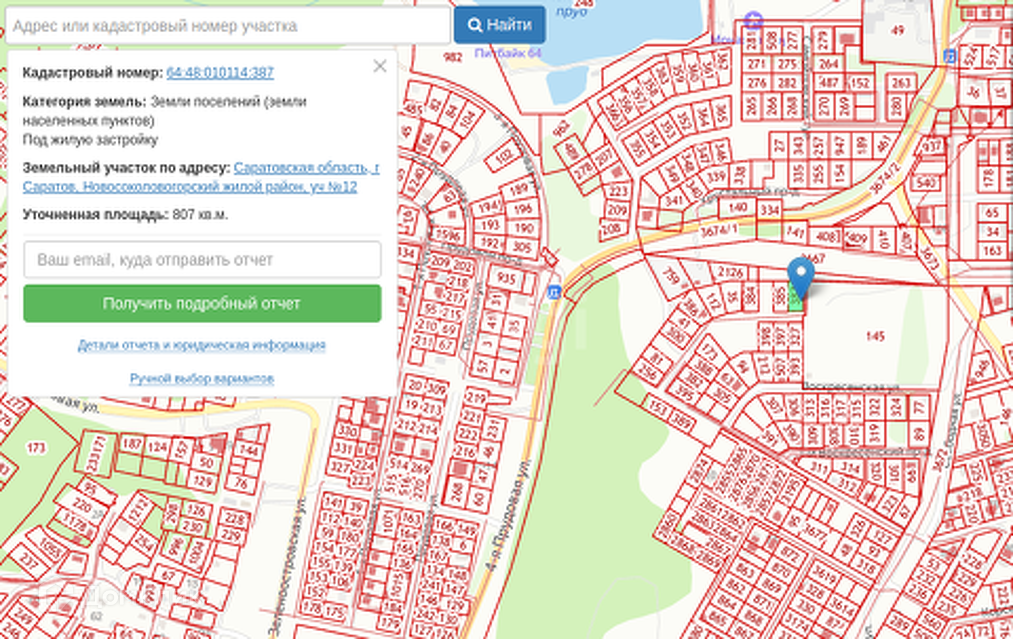This screenshot has width=1013, height=639.
Task: Select parcel 49 at top right
Action: coord(897,30)
